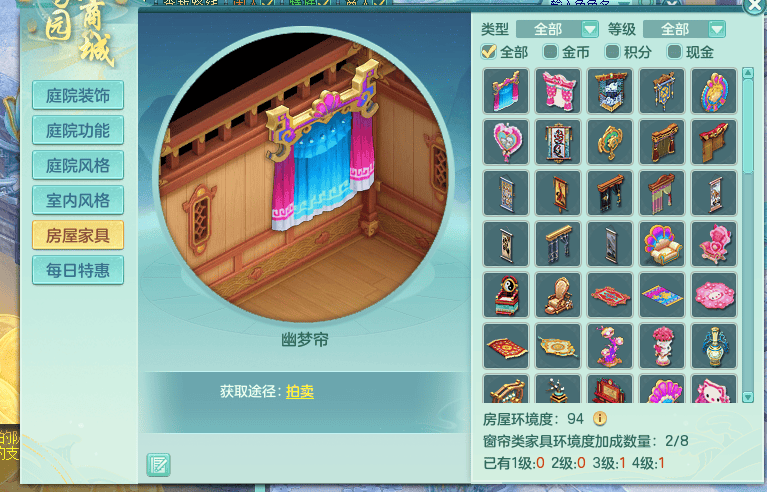This screenshot has height=492, width=767.
Task: Open the room environment info icon
Action: click(600, 419)
